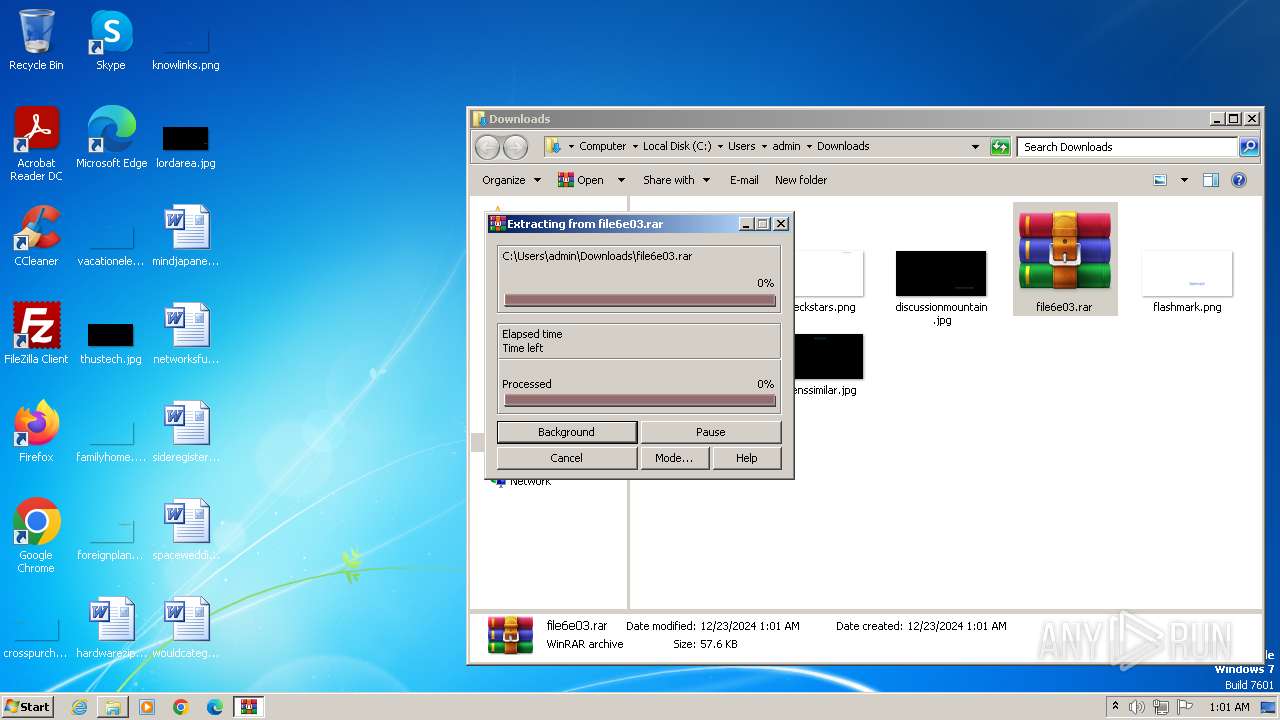Click the Open toolbar command
The image size is (1280, 720).
(x=581, y=180)
